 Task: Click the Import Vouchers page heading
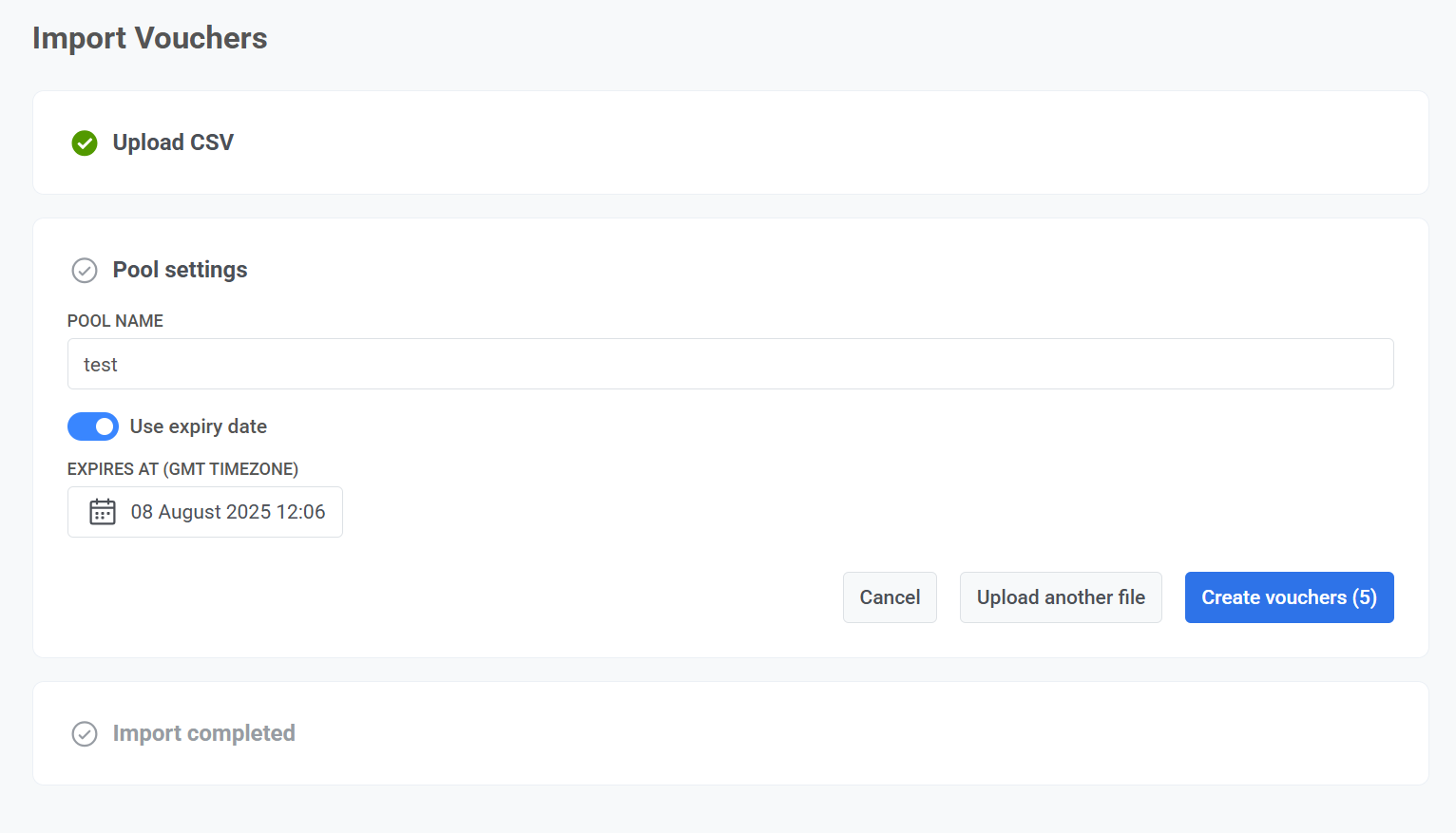150,38
